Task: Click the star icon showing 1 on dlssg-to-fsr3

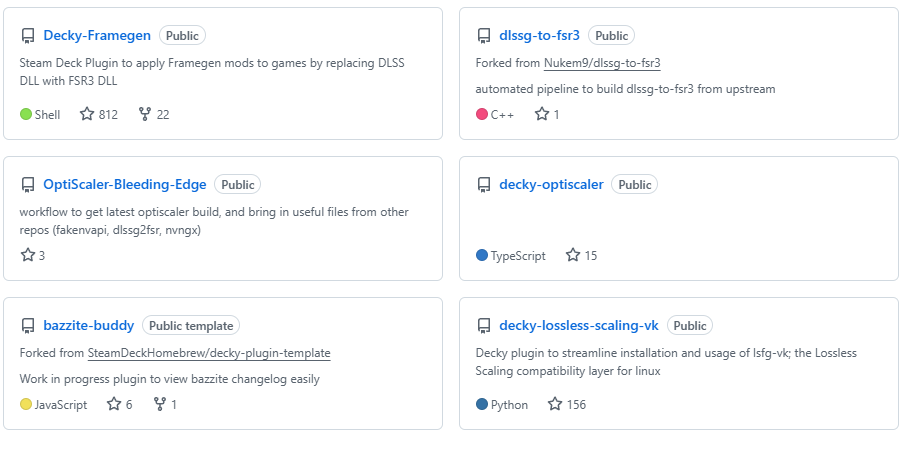Action: click(x=542, y=114)
